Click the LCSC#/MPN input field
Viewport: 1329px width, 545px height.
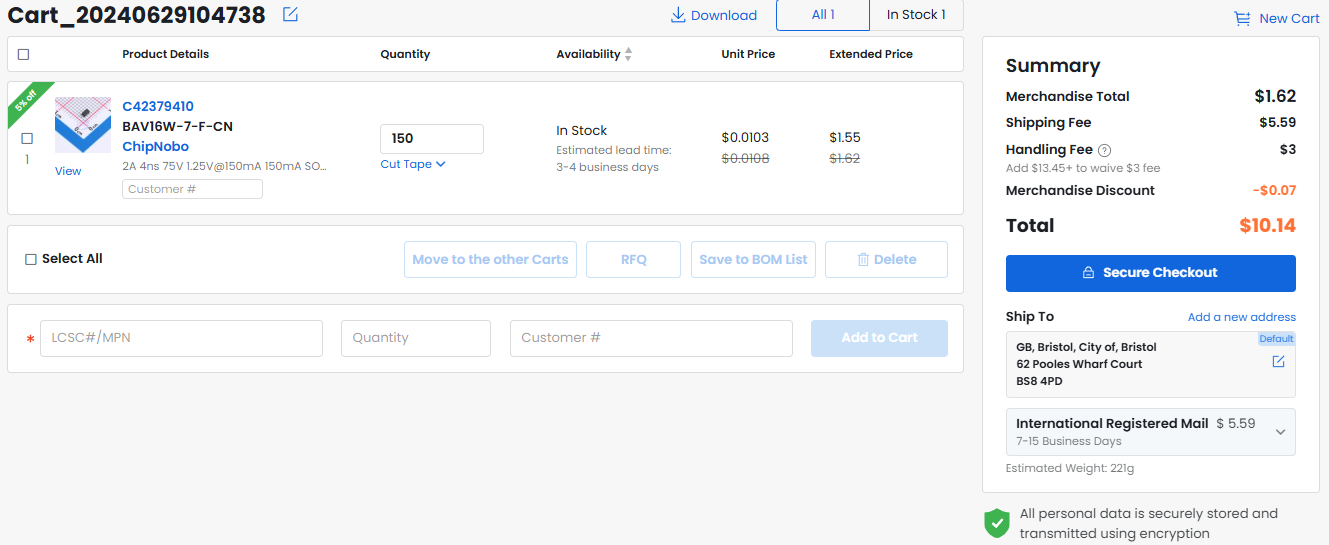click(181, 338)
